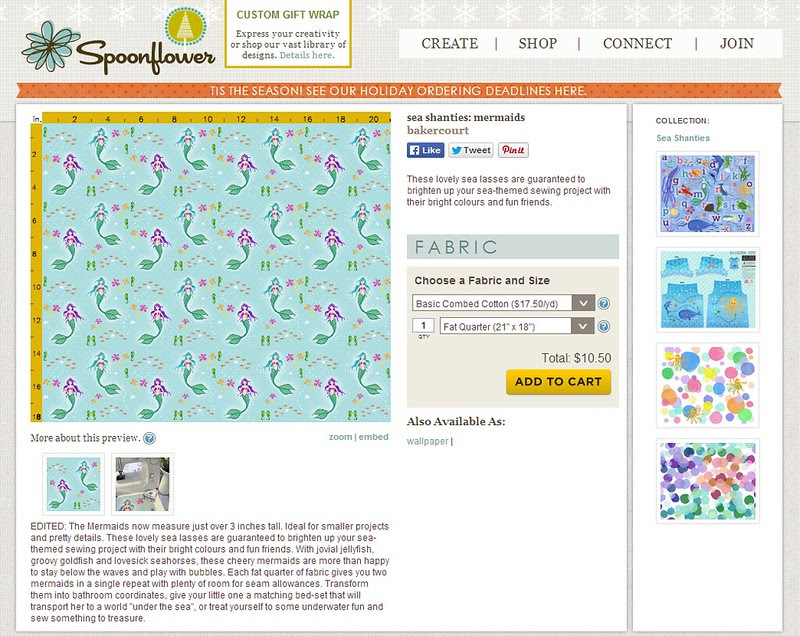Click the zoom link under preview

click(x=340, y=437)
